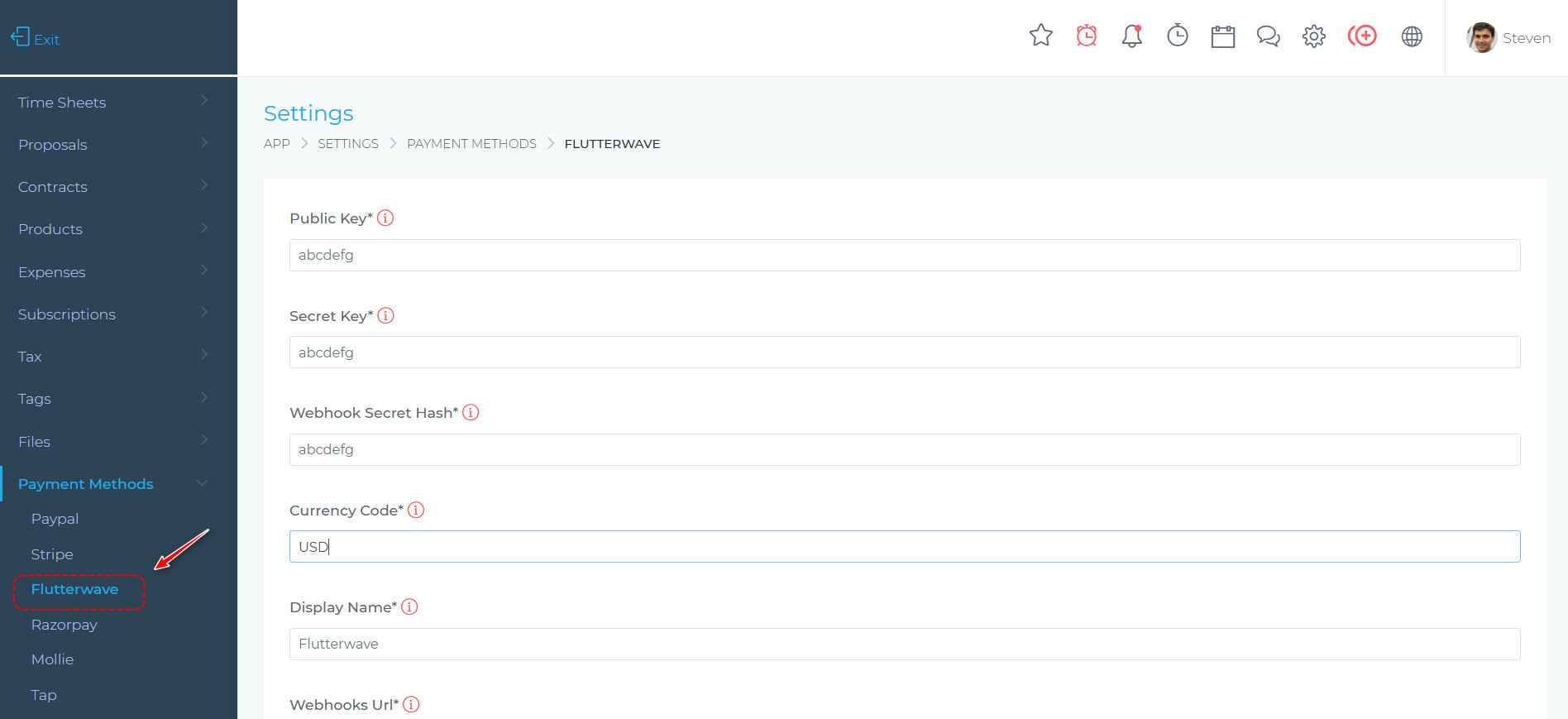The height and width of the screenshot is (719, 1568).
Task: Click info icon next to Public Key
Action: tap(385, 218)
